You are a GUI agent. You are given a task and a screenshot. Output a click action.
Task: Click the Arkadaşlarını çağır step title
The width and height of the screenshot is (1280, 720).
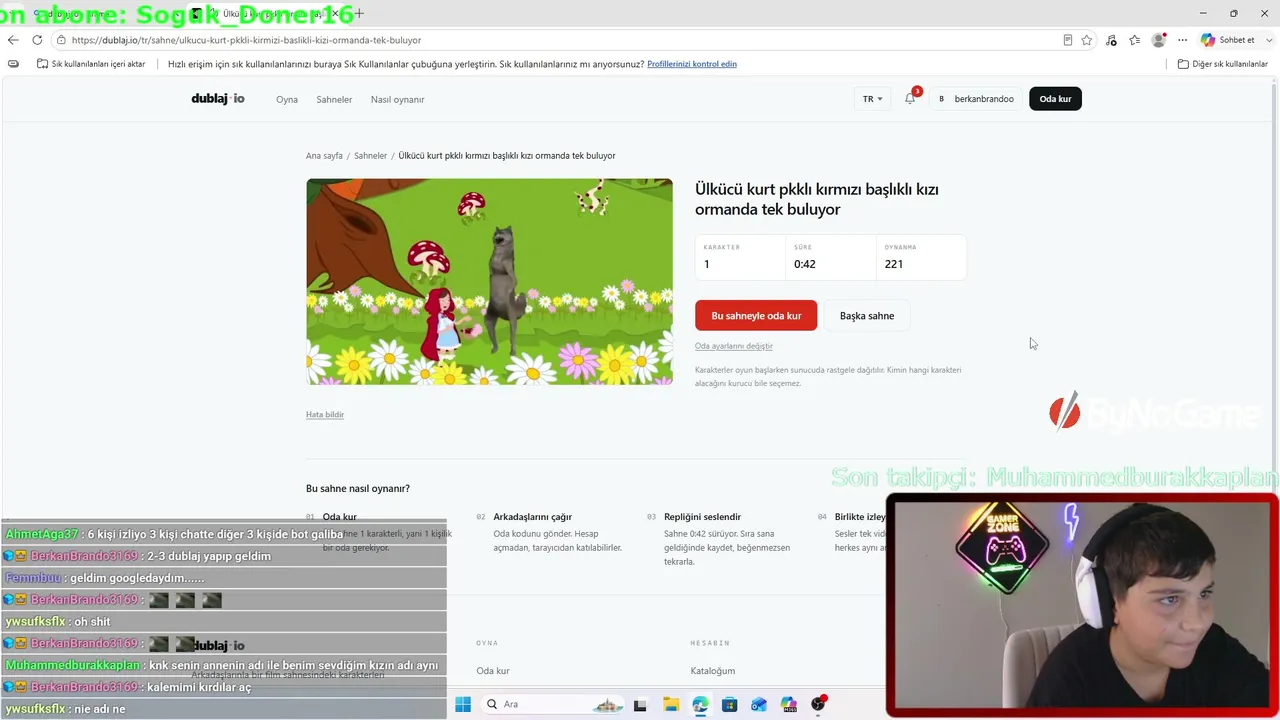click(x=533, y=517)
